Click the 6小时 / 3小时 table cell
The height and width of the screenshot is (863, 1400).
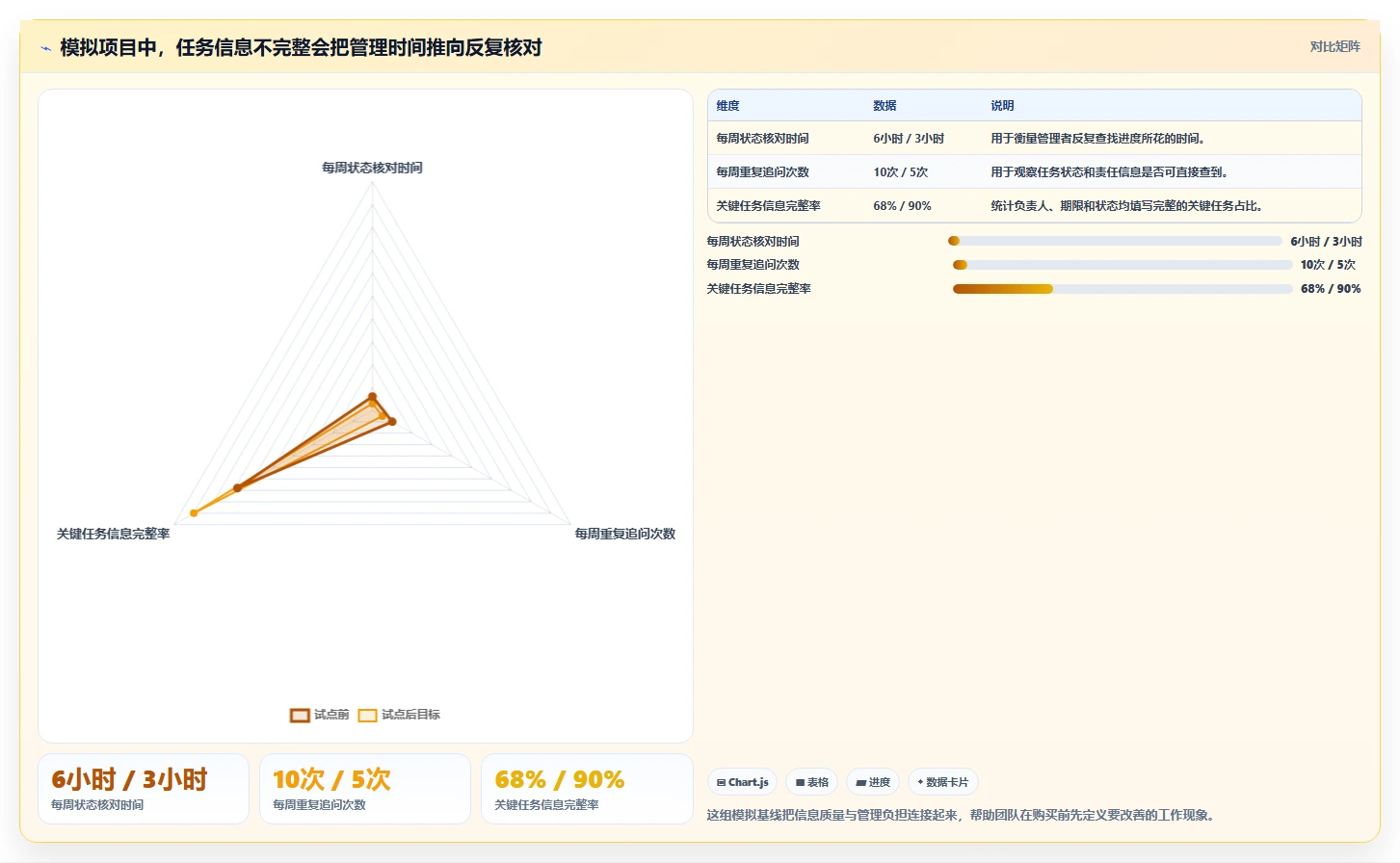tap(909, 139)
